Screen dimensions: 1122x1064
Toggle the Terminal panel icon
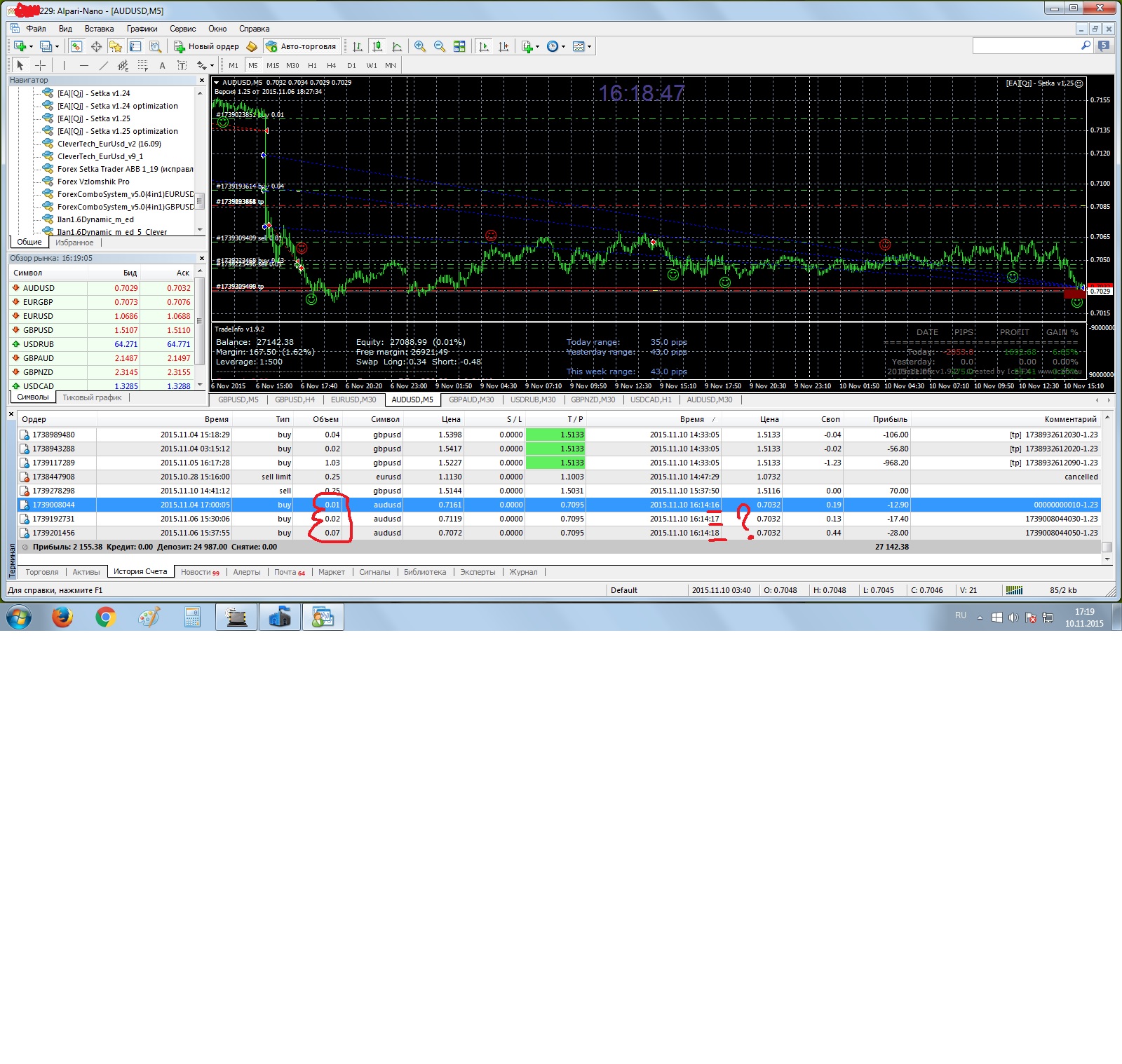point(135,46)
